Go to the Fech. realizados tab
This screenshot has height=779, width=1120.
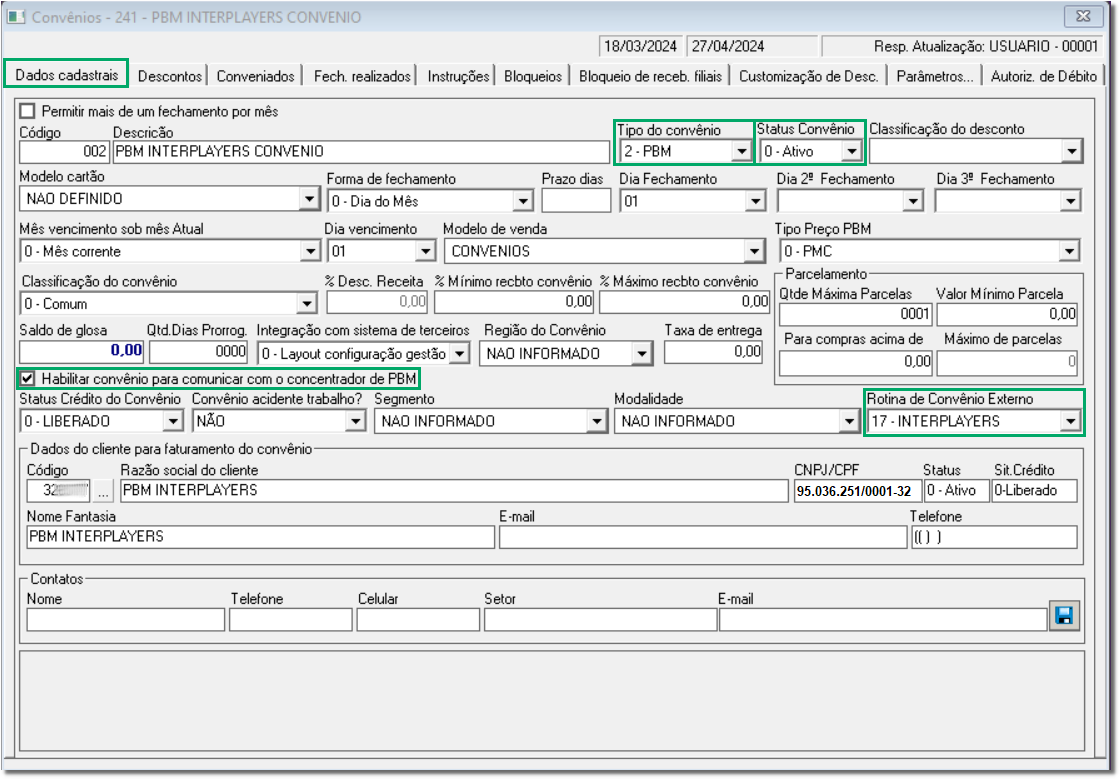coord(362,76)
